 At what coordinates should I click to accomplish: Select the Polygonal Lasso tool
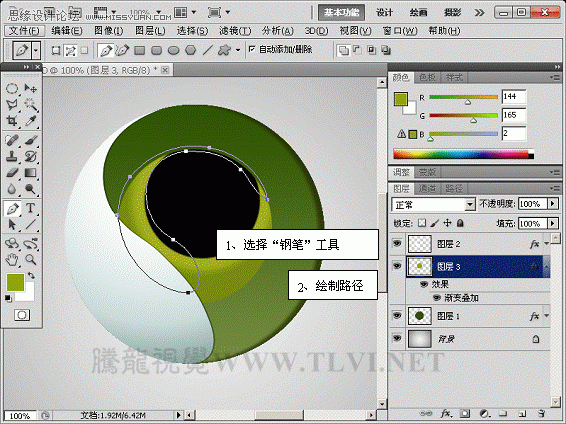pos(12,105)
